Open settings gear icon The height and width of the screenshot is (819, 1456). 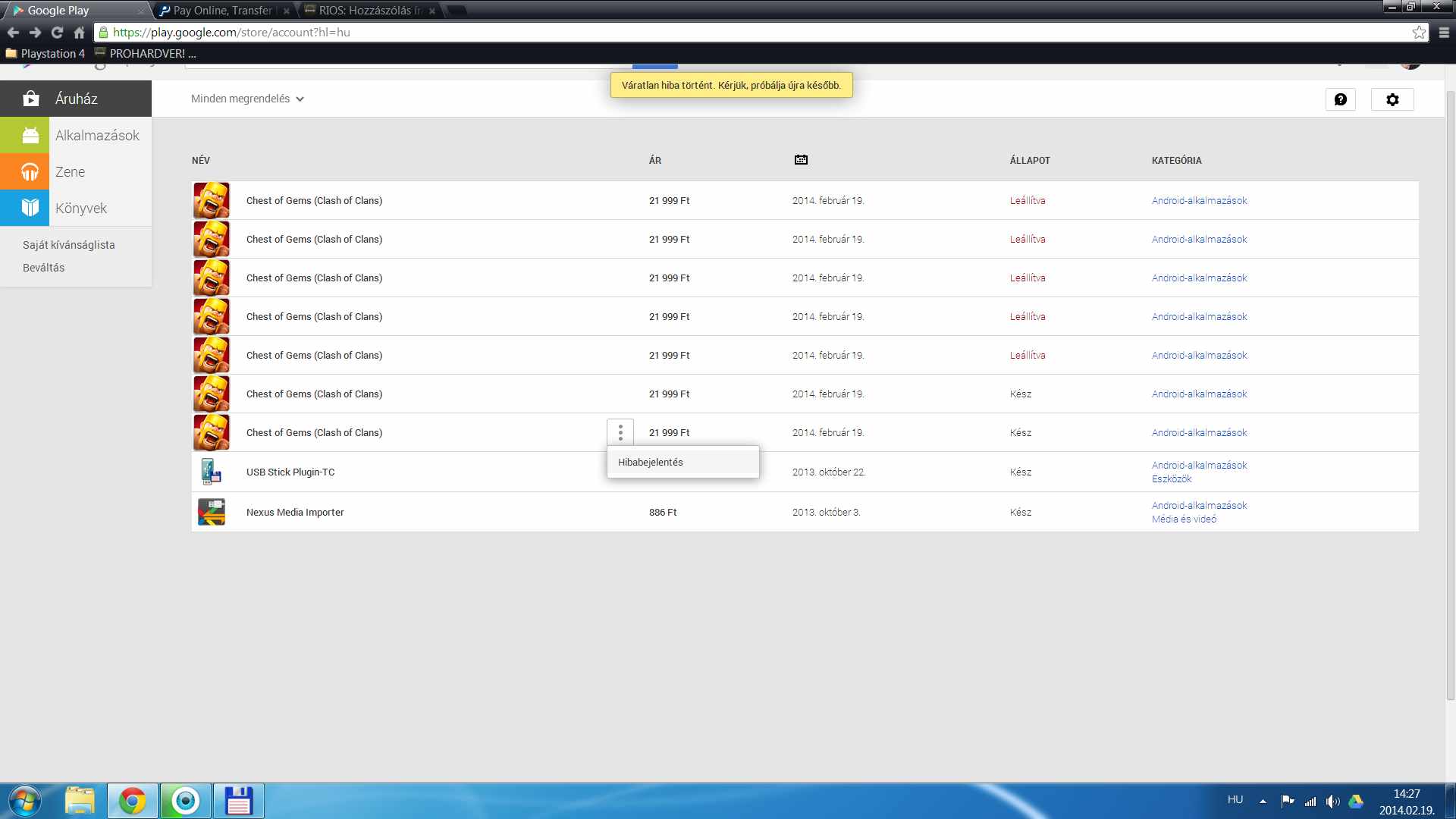click(x=1392, y=99)
